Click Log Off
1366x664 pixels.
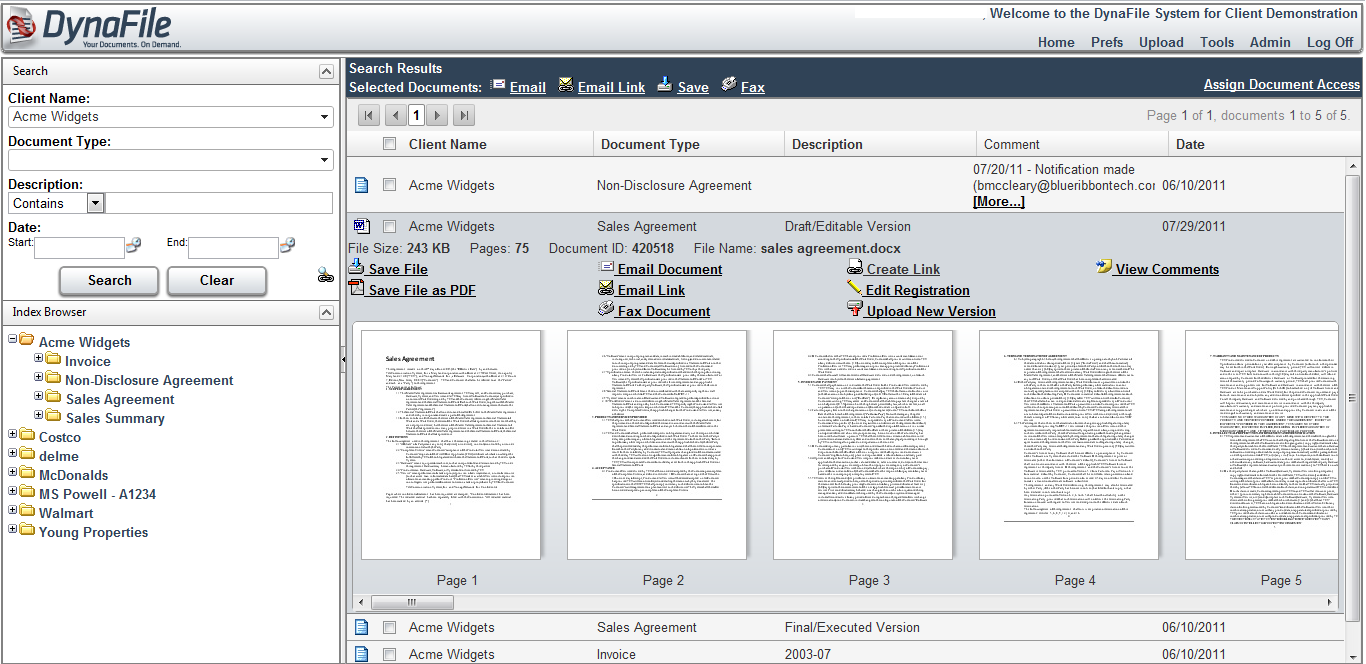(1330, 42)
